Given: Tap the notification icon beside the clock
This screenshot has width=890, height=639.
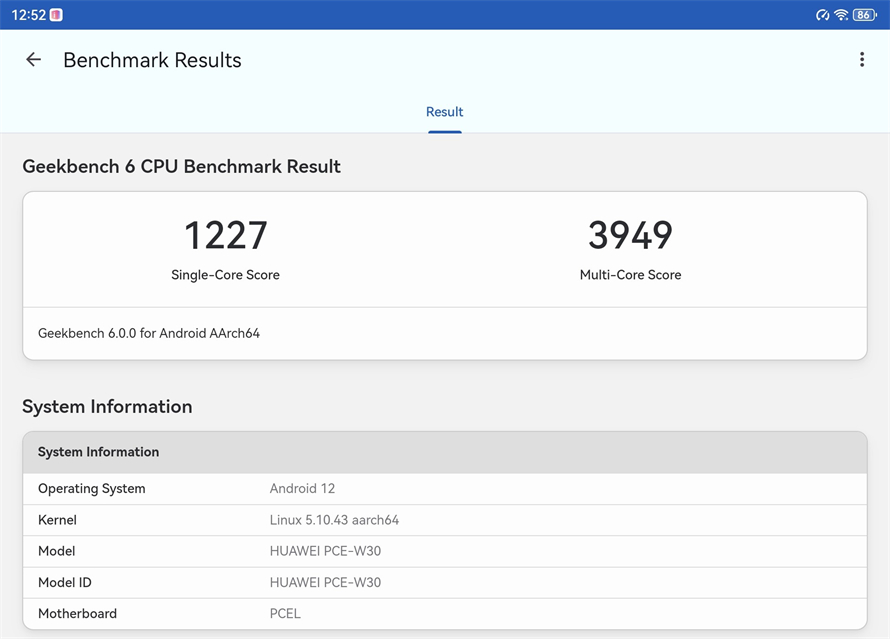Looking at the screenshot, I should [56, 15].
